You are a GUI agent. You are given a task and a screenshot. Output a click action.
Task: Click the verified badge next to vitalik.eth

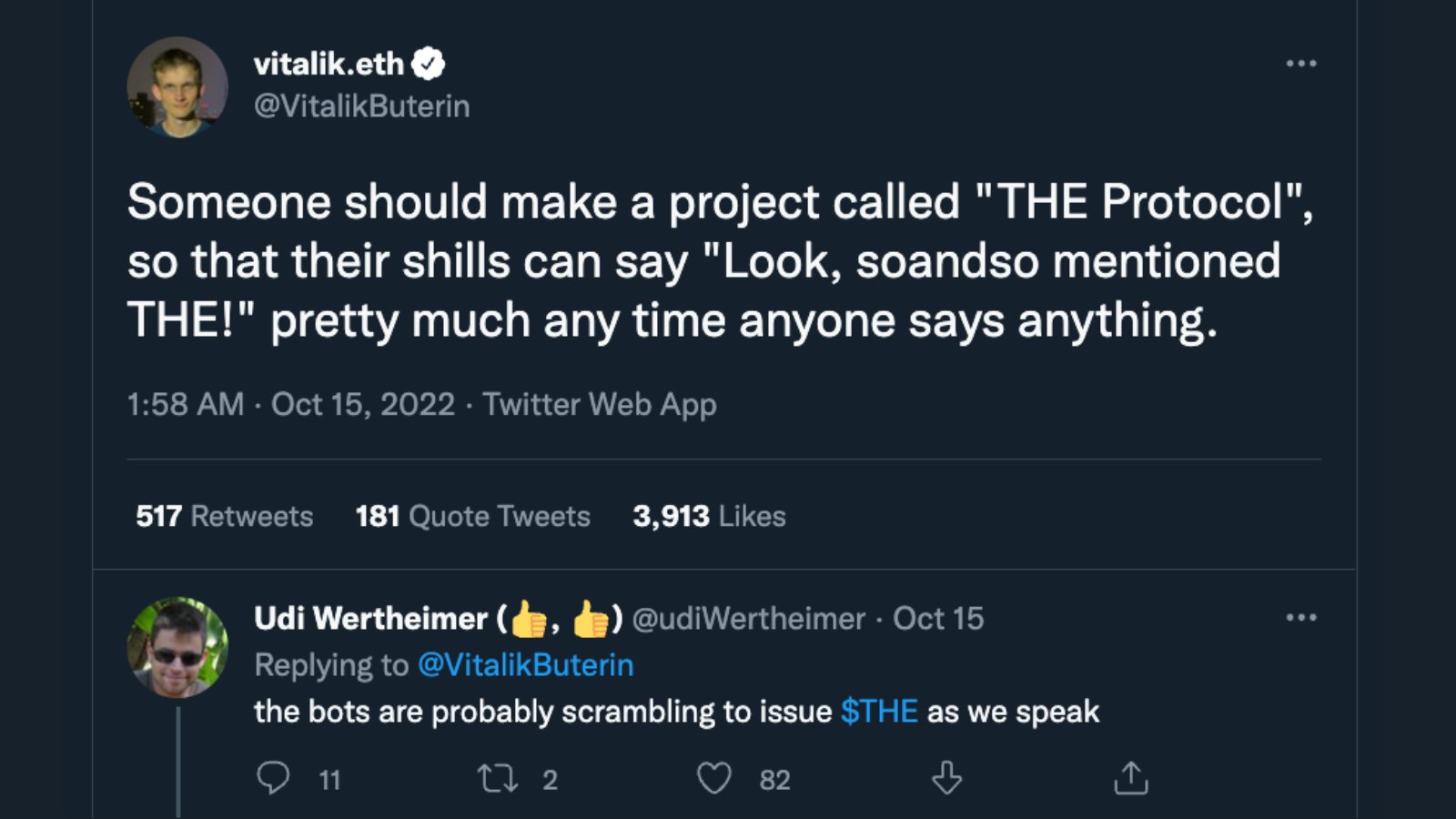[428, 64]
